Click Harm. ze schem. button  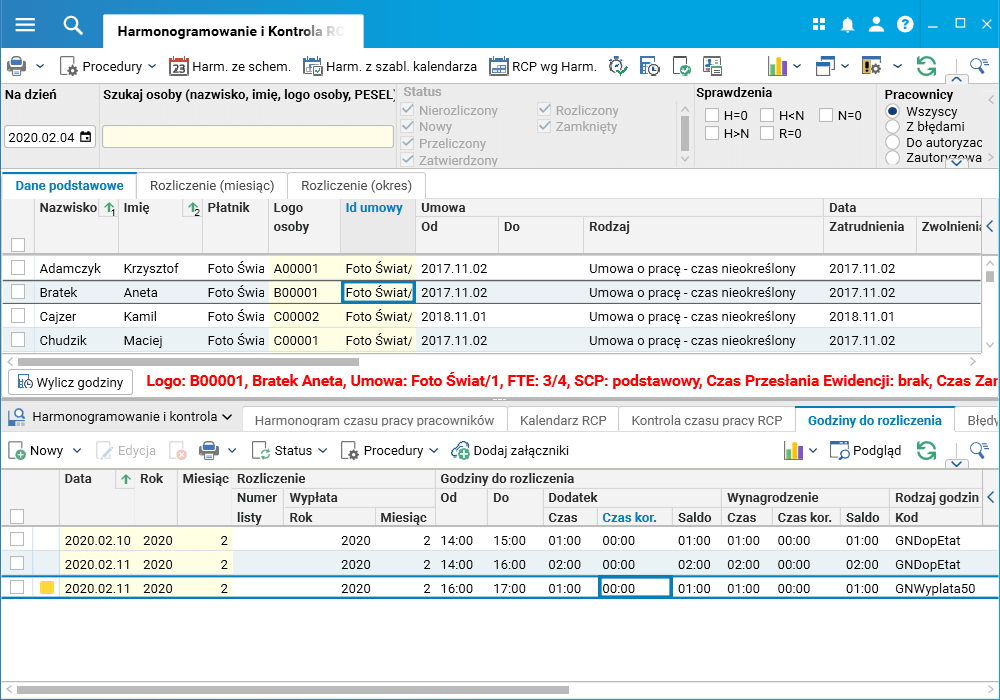coord(230,66)
